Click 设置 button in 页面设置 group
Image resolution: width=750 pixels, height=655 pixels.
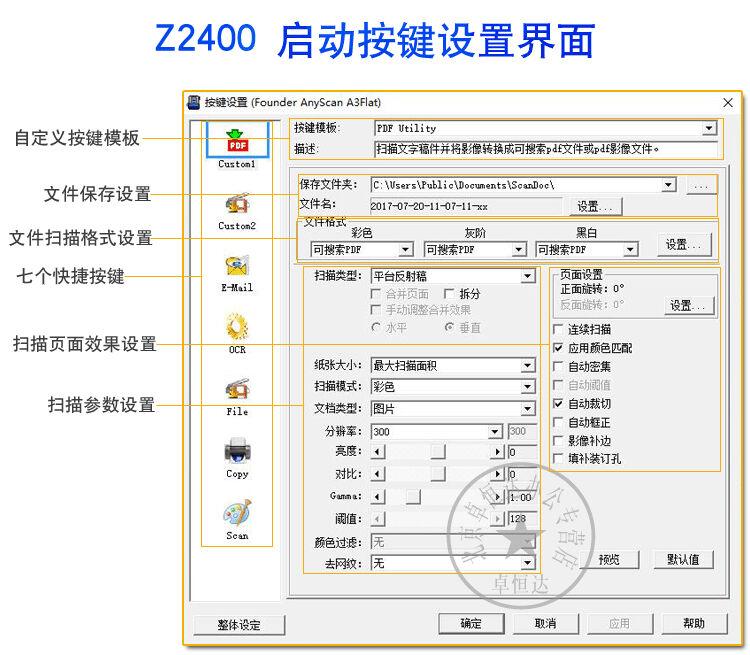tap(689, 305)
